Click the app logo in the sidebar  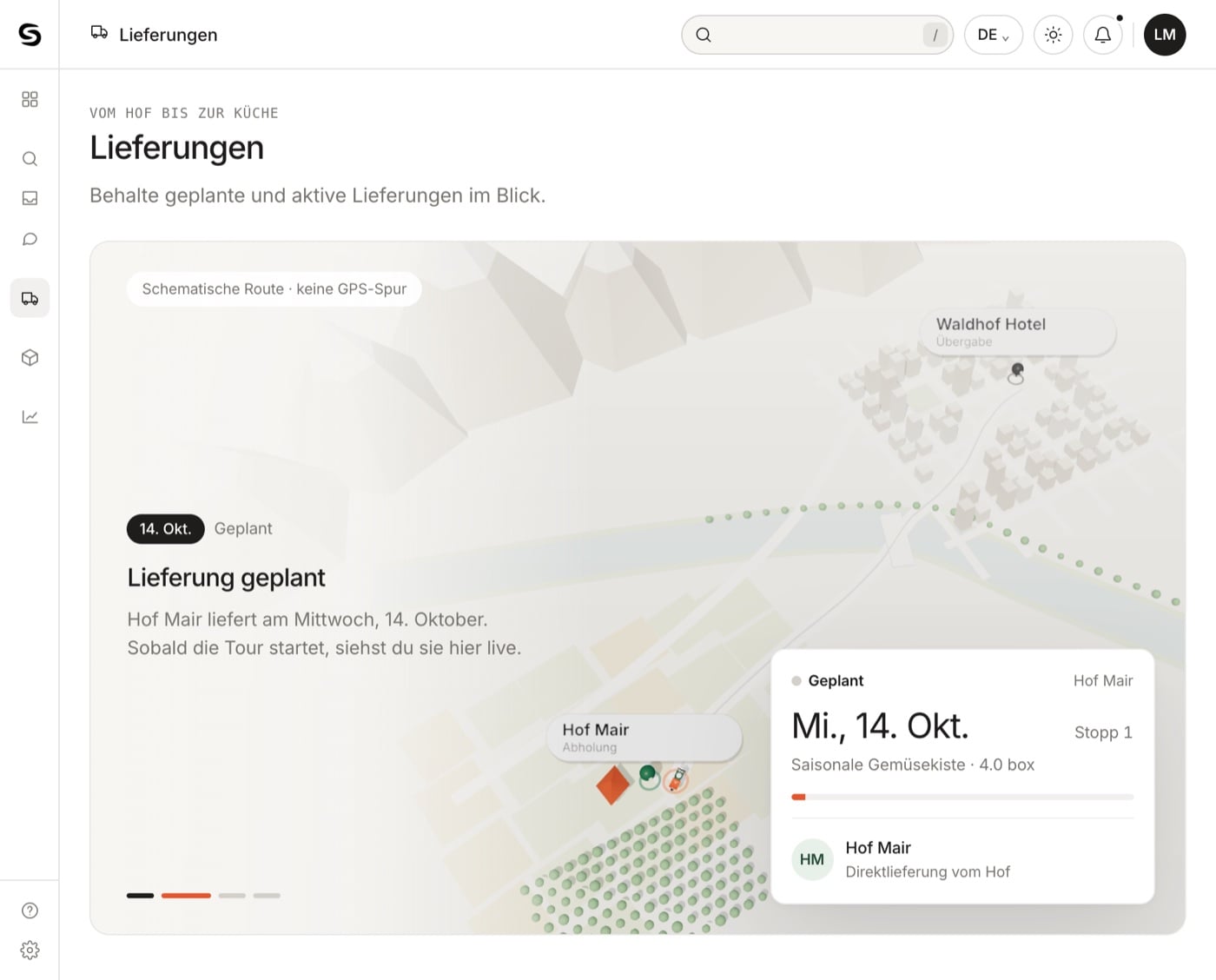30,34
